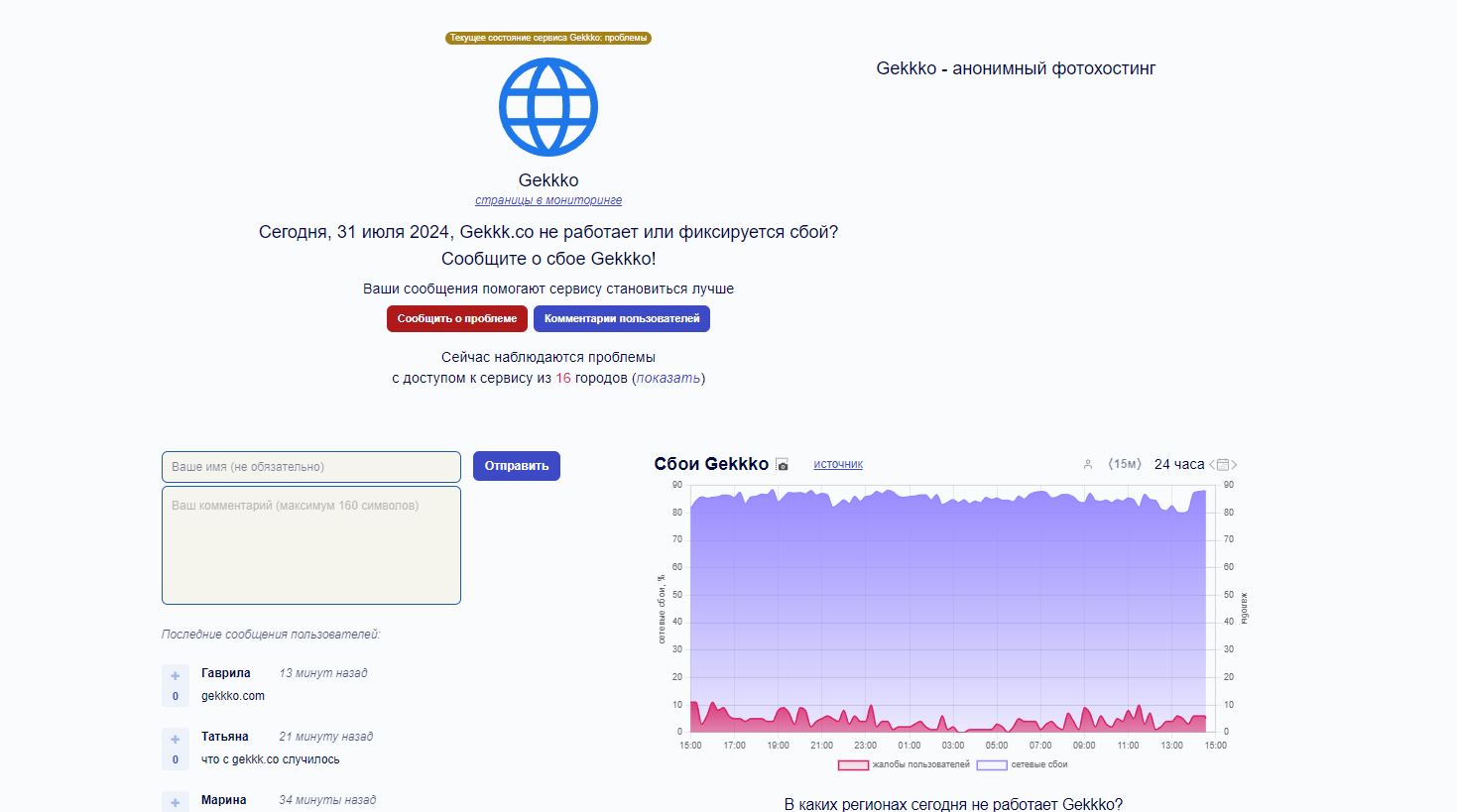Click the user icon above the chart
1457x812 pixels.
pyautogui.click(x=1087, y=464)
